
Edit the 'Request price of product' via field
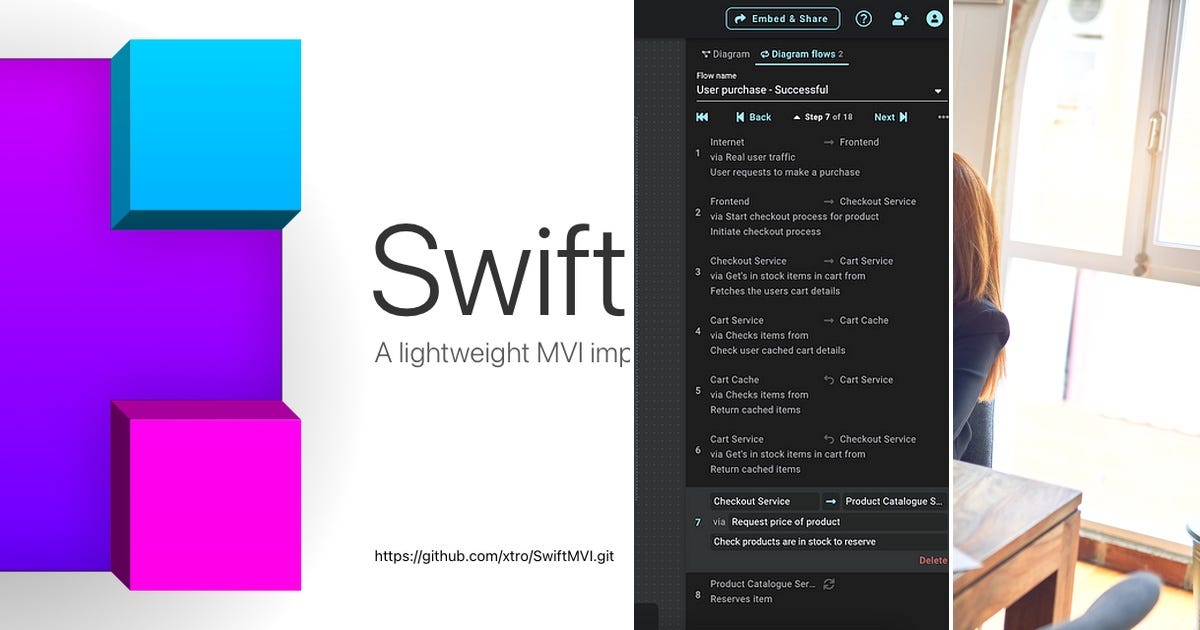click(837, 522)
